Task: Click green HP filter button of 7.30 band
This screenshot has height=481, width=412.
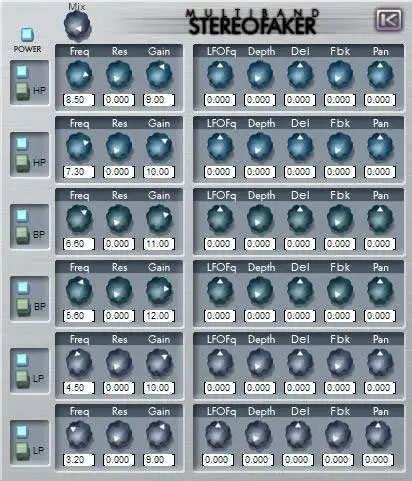Action: 23,163
